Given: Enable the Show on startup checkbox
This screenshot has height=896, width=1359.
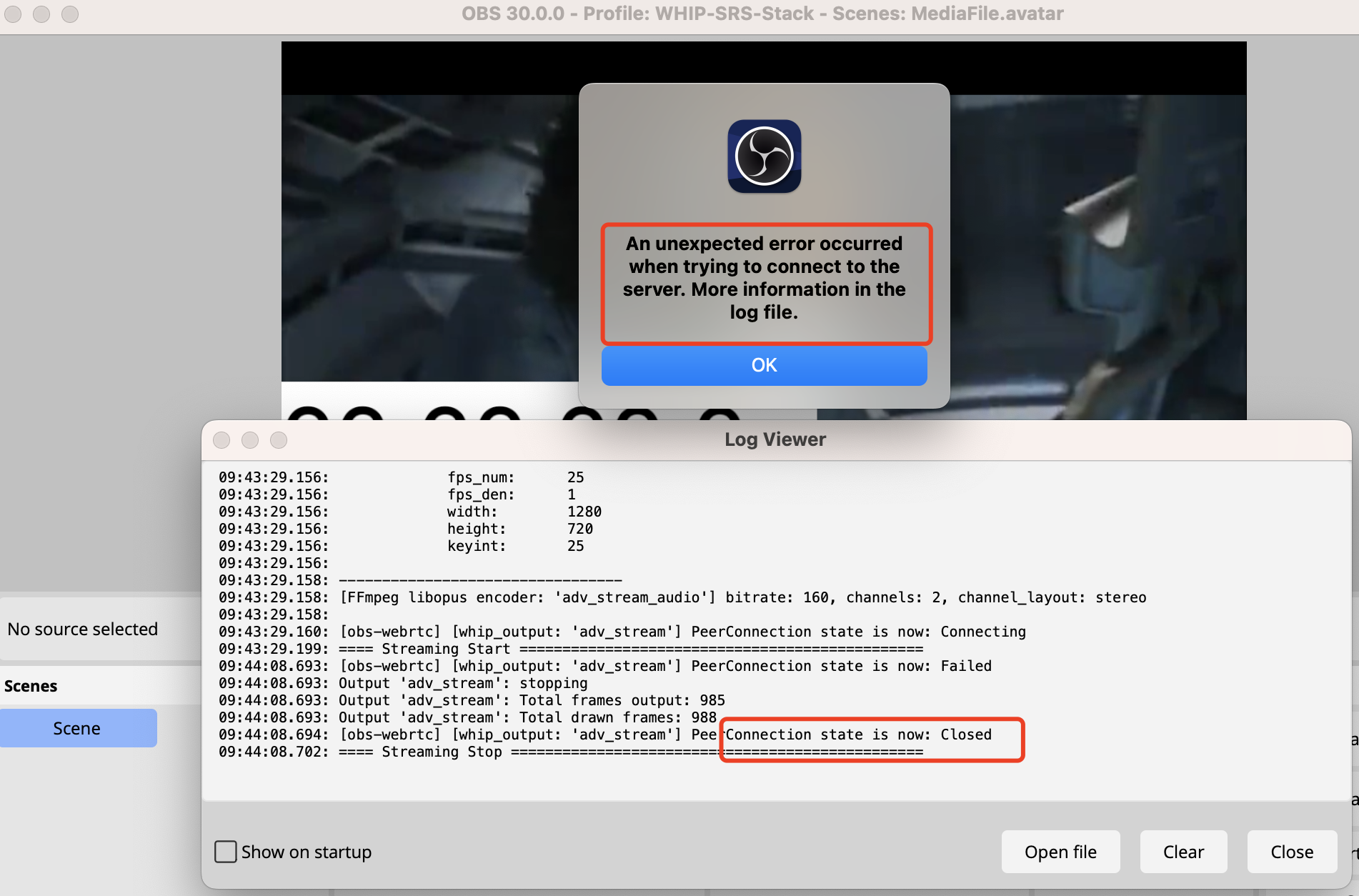Looking at the screenshot, I should 225,852.
